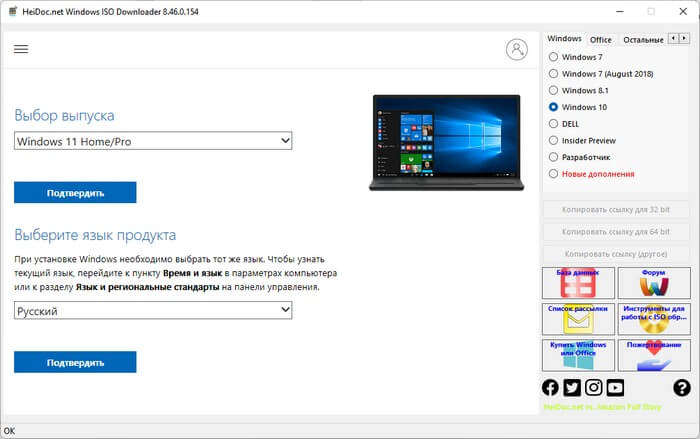The height and width of the screenshot is (439, 700).
Task: Switch to the Windows tab
Action: pyautogui.click(x=564, y=39)
